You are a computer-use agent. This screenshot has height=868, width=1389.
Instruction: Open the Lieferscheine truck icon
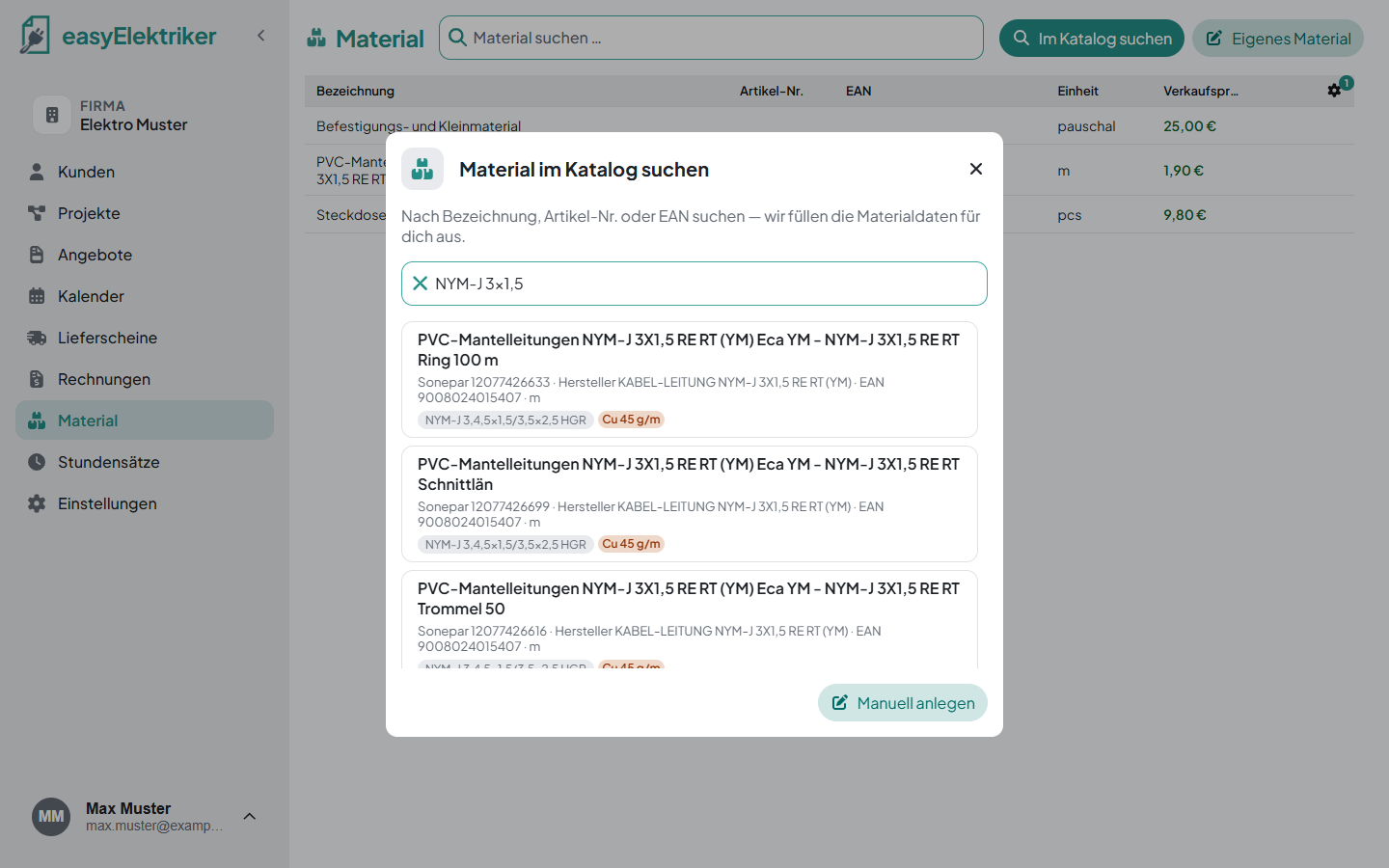37,338
